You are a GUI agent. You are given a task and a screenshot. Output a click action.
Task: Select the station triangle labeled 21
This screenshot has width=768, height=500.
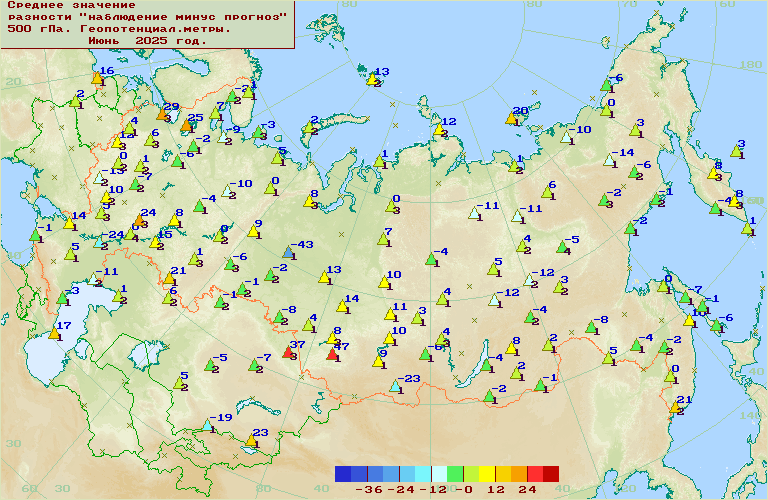click(676, 407)
